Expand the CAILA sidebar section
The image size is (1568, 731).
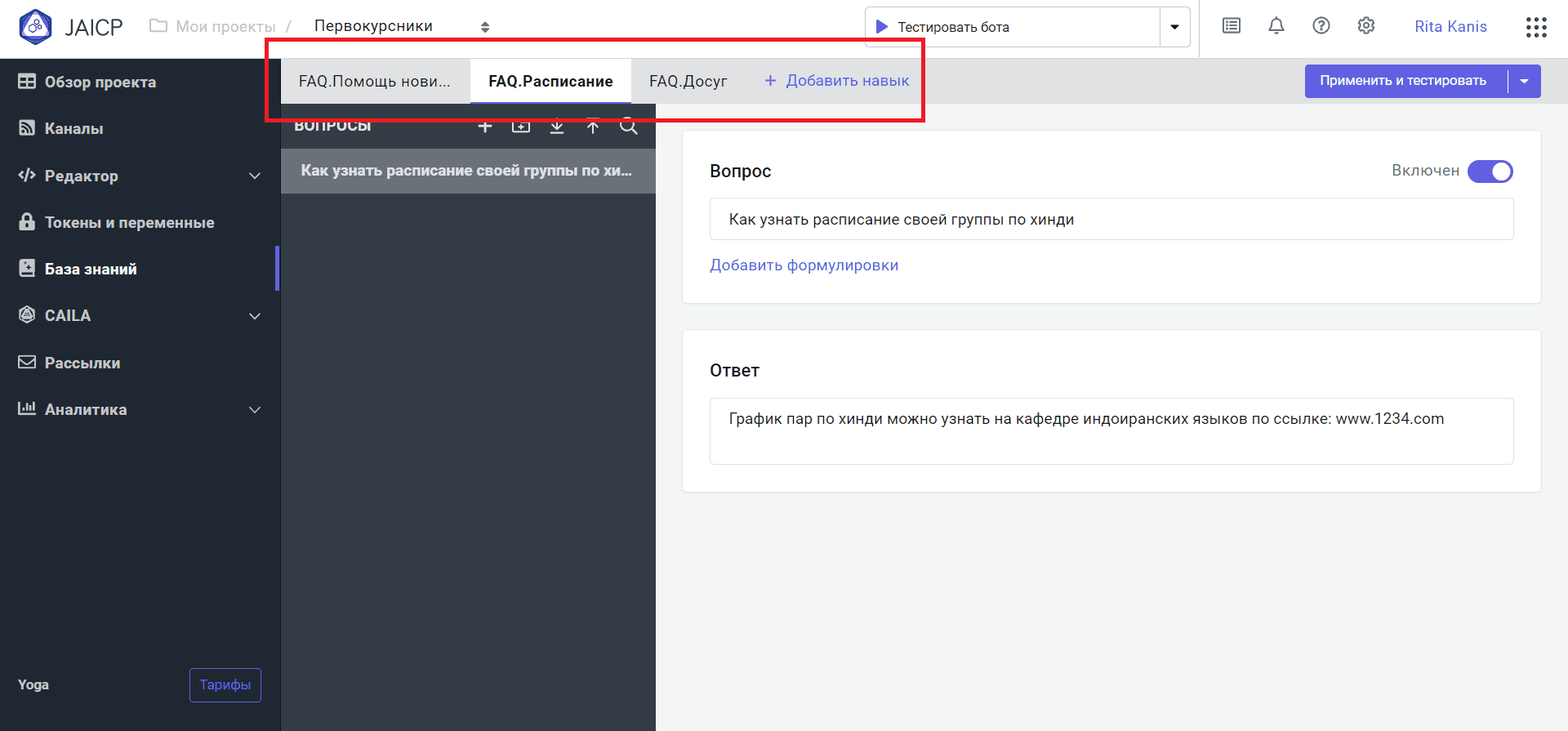click(255, 316)
